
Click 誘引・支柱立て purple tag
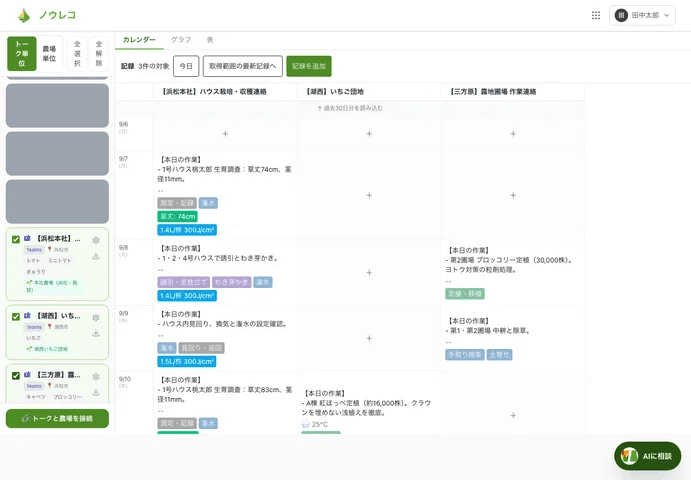183,282
